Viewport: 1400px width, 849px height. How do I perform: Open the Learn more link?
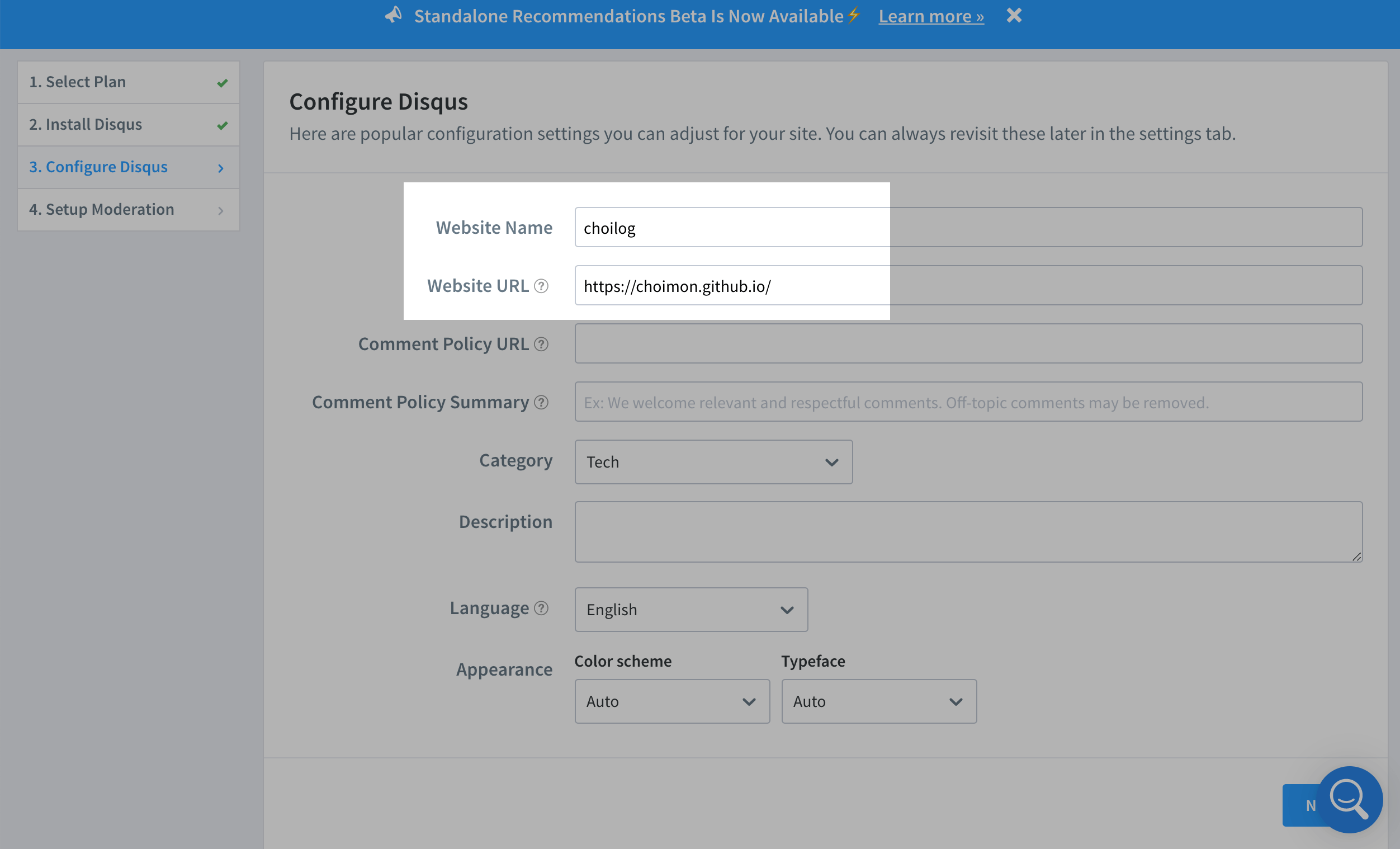(931, 16)
